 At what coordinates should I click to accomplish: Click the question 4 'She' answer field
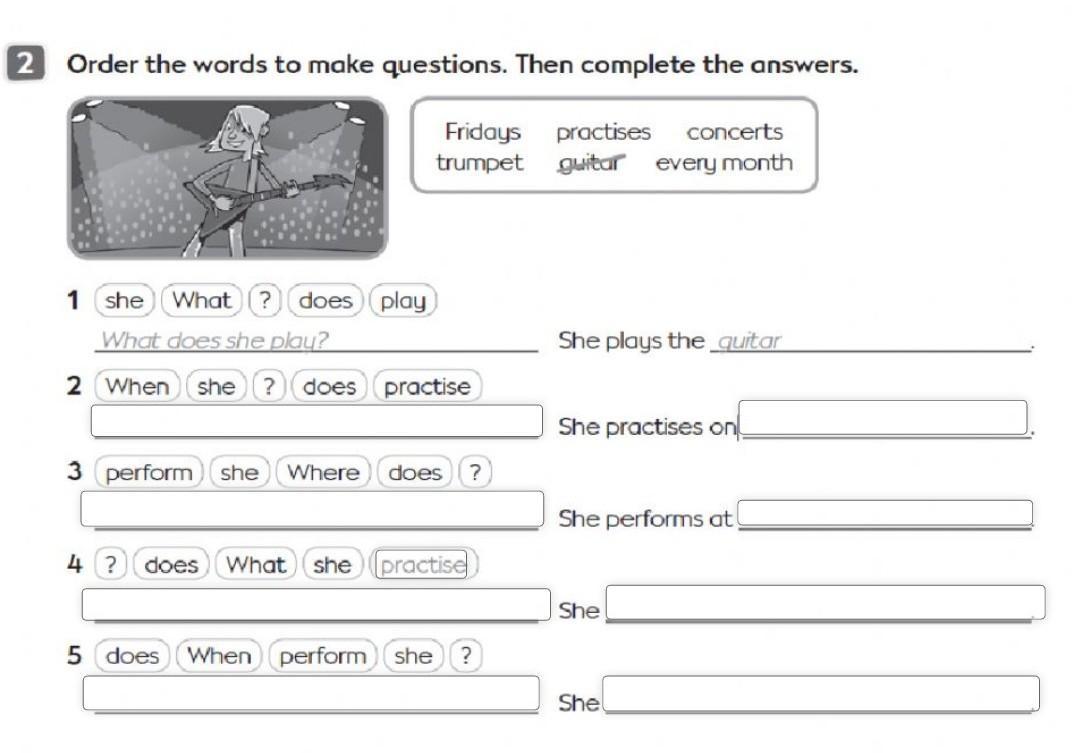point(825,602)
